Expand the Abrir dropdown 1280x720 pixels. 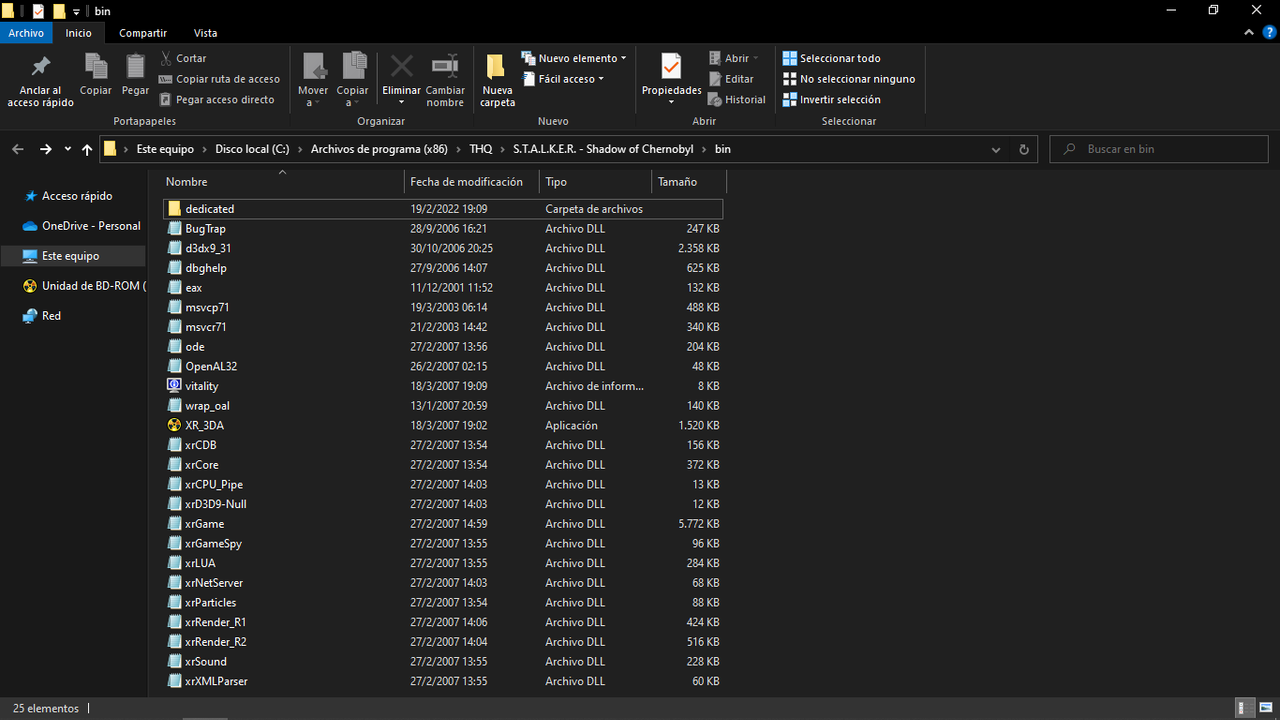(756, 58)
